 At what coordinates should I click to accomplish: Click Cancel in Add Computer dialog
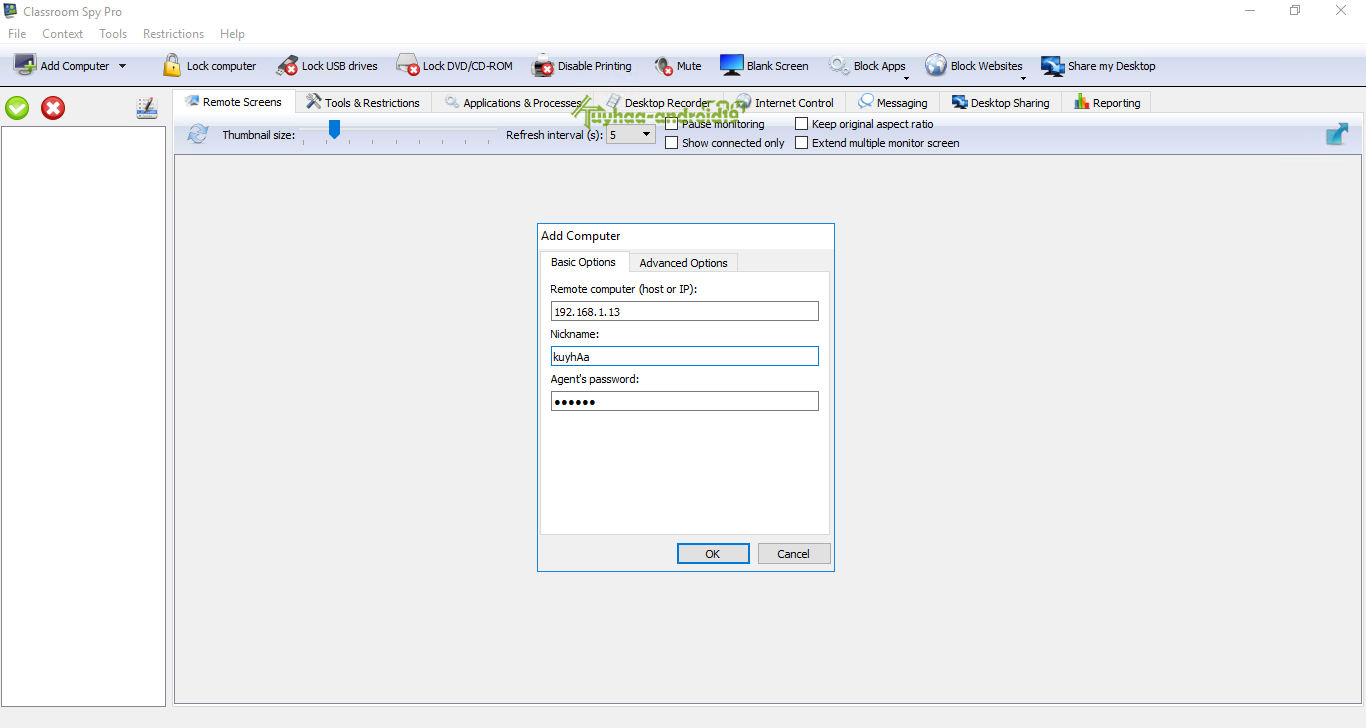[x=794, y=554]
